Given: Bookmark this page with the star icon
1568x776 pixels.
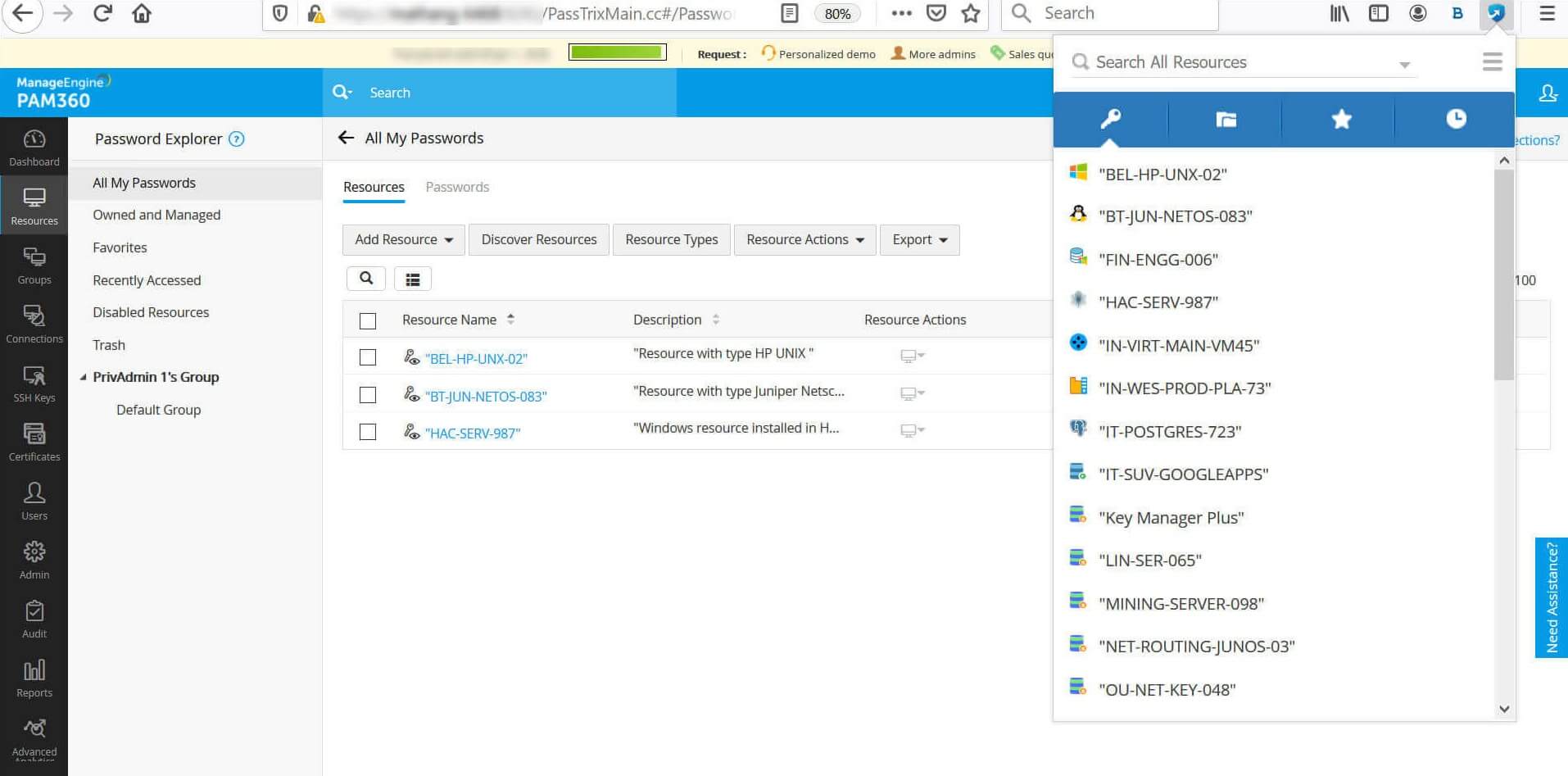Looking at the screenshot, I should [971, 13].
